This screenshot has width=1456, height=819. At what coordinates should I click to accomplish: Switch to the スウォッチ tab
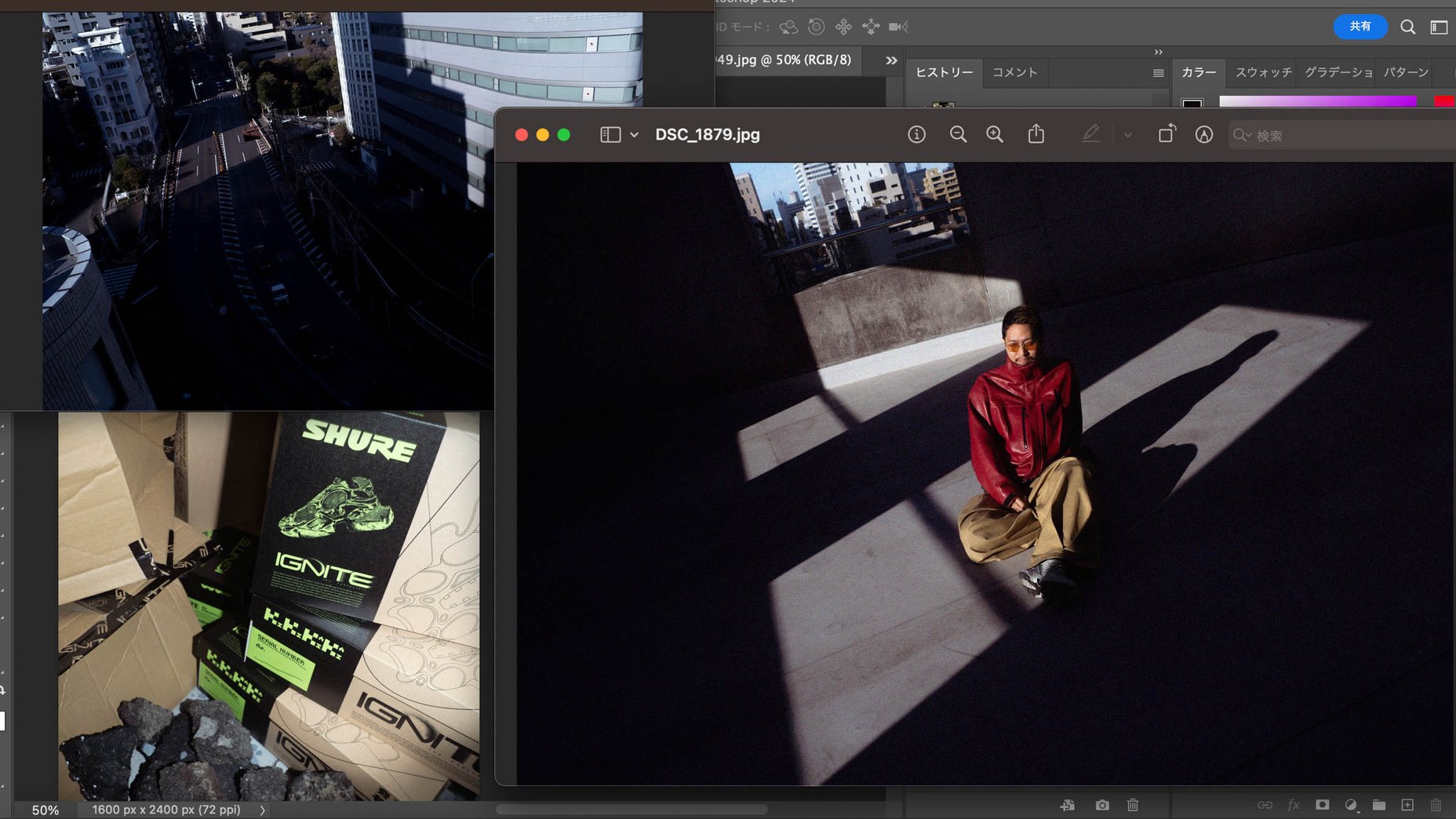click(x=1263, y=72)
